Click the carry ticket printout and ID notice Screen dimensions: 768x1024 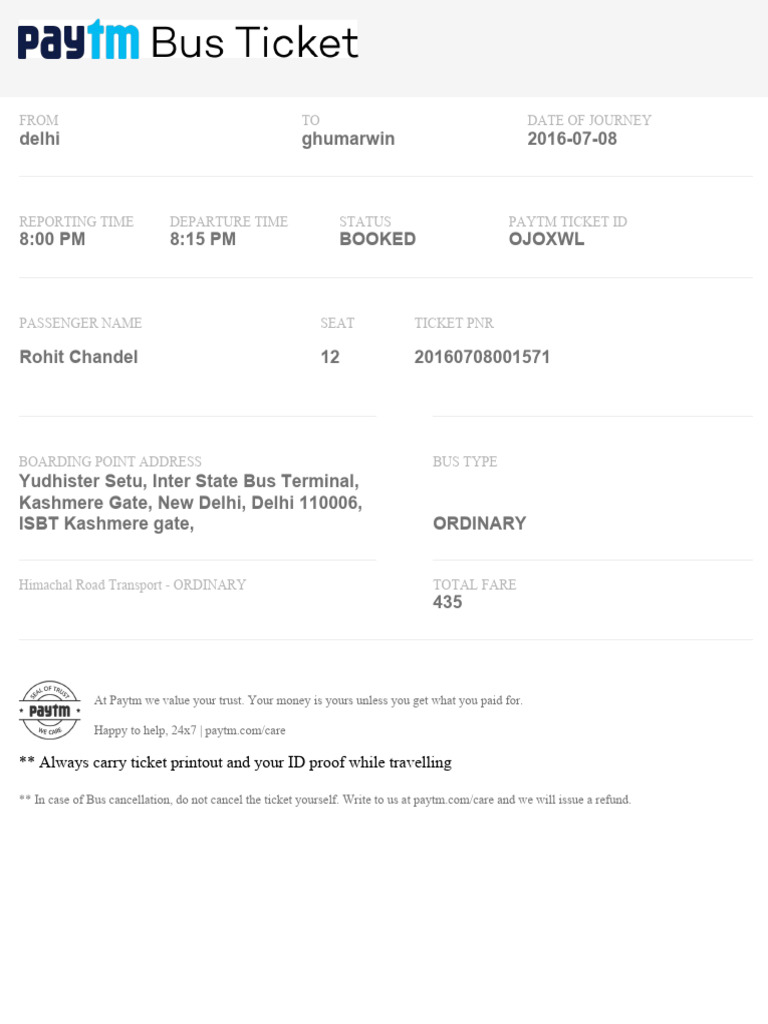tap(235, 763)
